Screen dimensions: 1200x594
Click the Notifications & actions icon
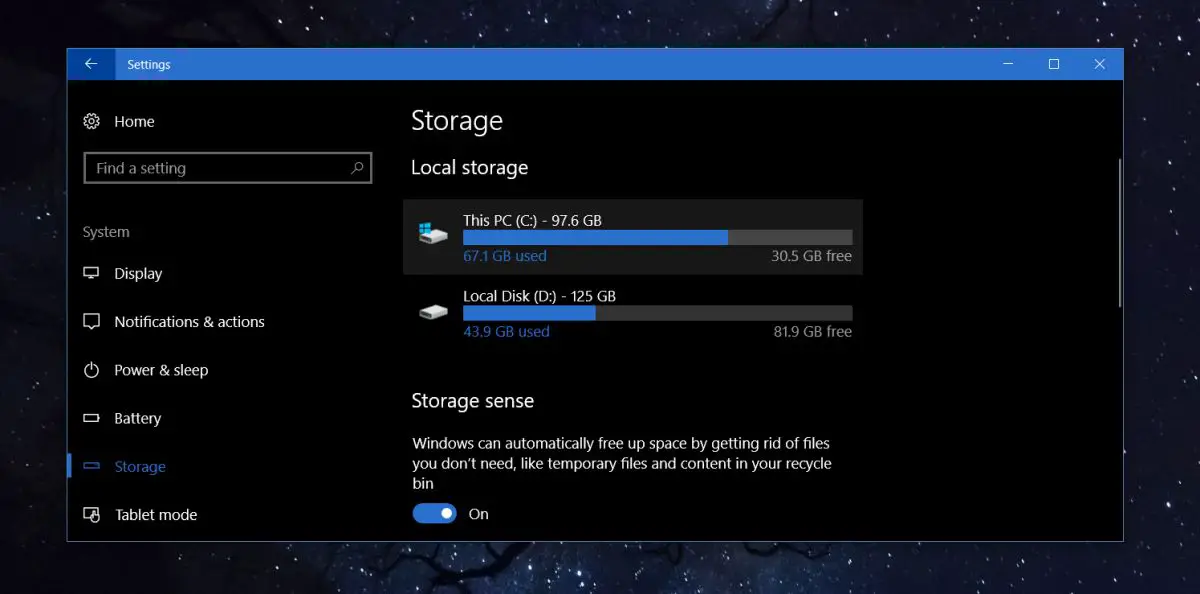click(x=92, y=321)
